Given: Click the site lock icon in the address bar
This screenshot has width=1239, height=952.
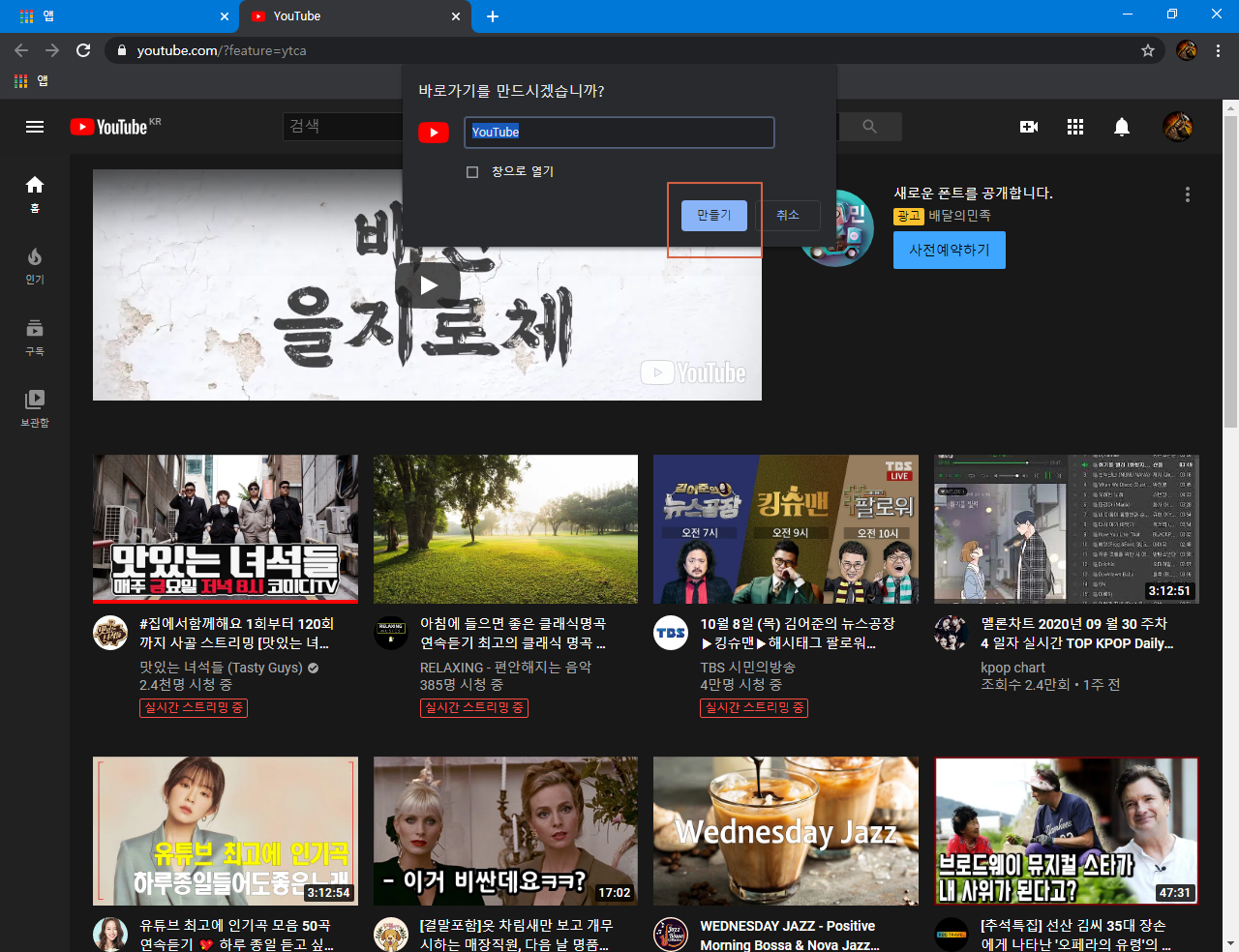Looking at the screenshot, I should [x=121, y=50].
